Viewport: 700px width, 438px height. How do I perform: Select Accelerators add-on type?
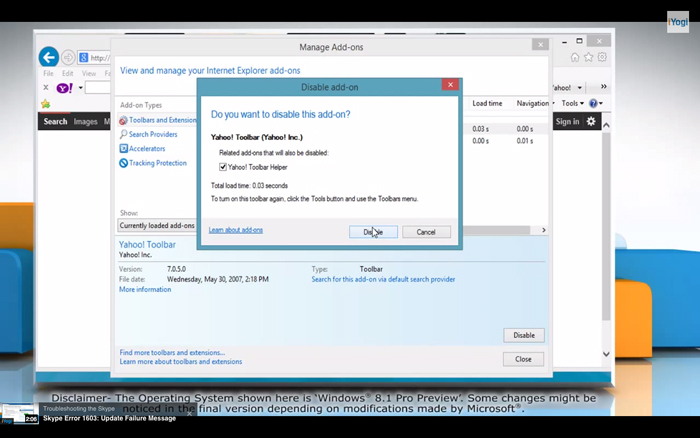(x=147, y=149)
